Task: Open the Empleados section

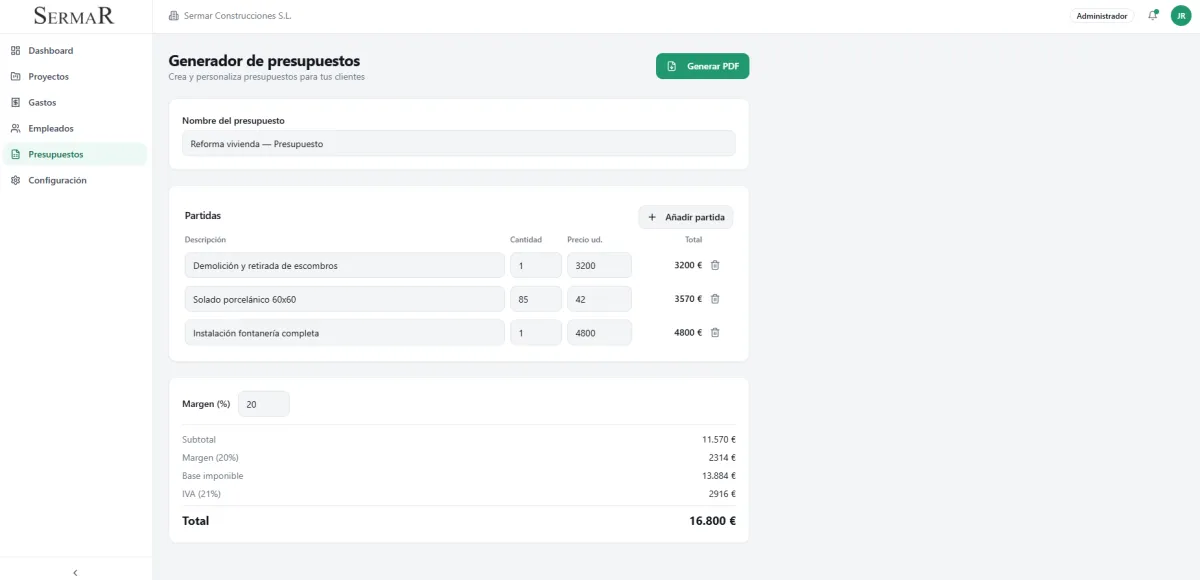Action: click(50, 128)
